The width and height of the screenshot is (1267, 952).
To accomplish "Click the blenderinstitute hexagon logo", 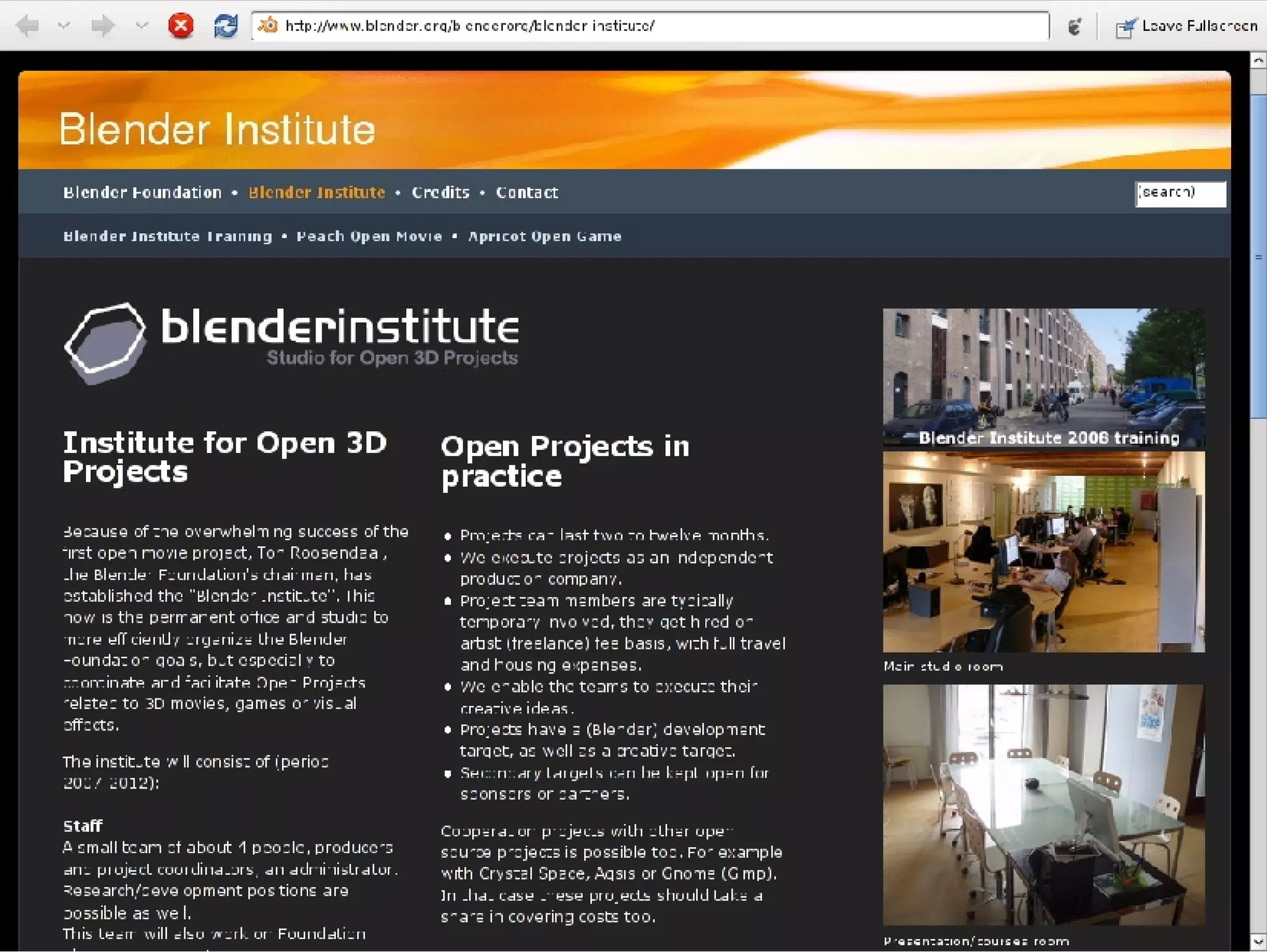I will pos(106,342).
